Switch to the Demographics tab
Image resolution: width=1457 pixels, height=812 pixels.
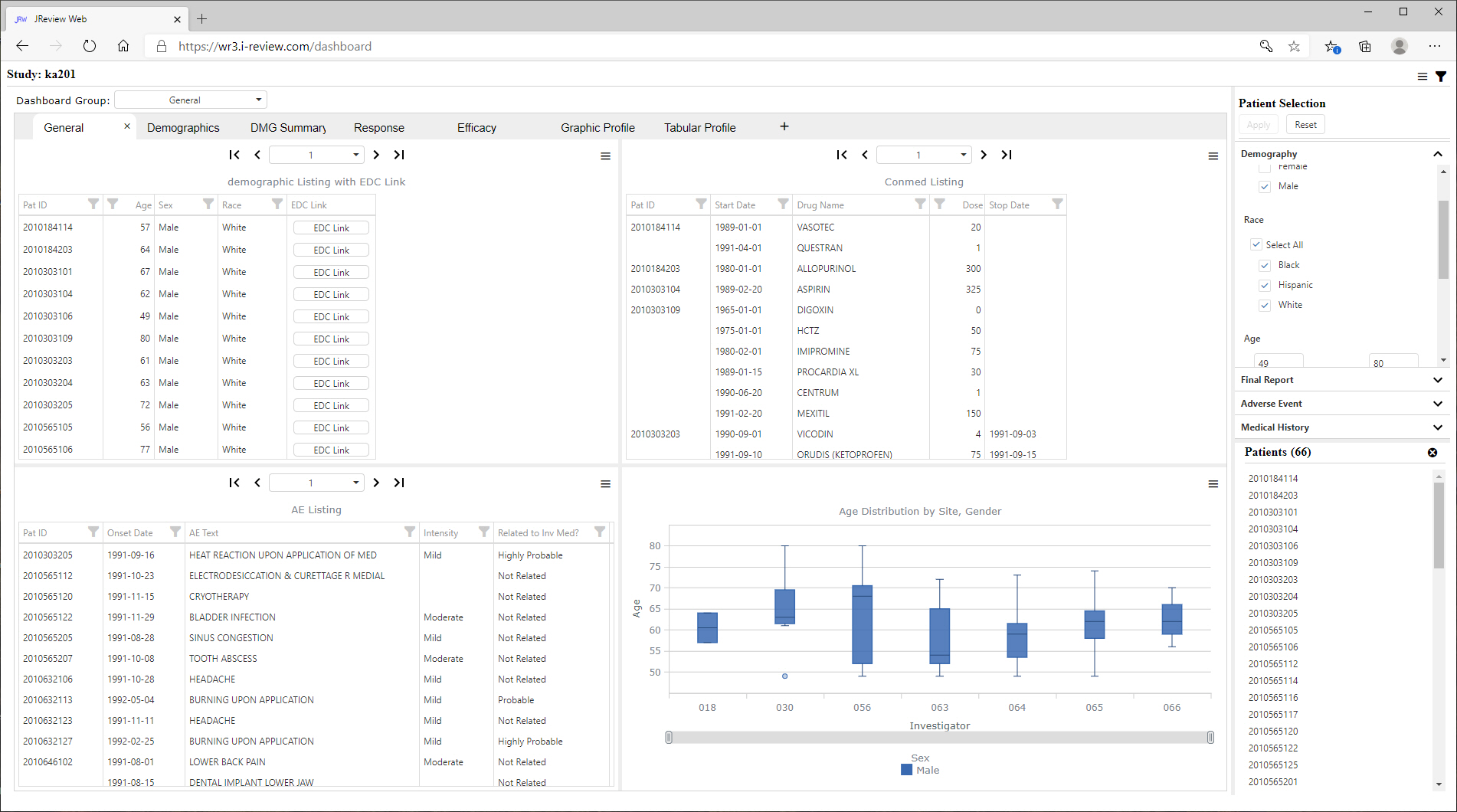pyautogui.click(x=183, y=128)
